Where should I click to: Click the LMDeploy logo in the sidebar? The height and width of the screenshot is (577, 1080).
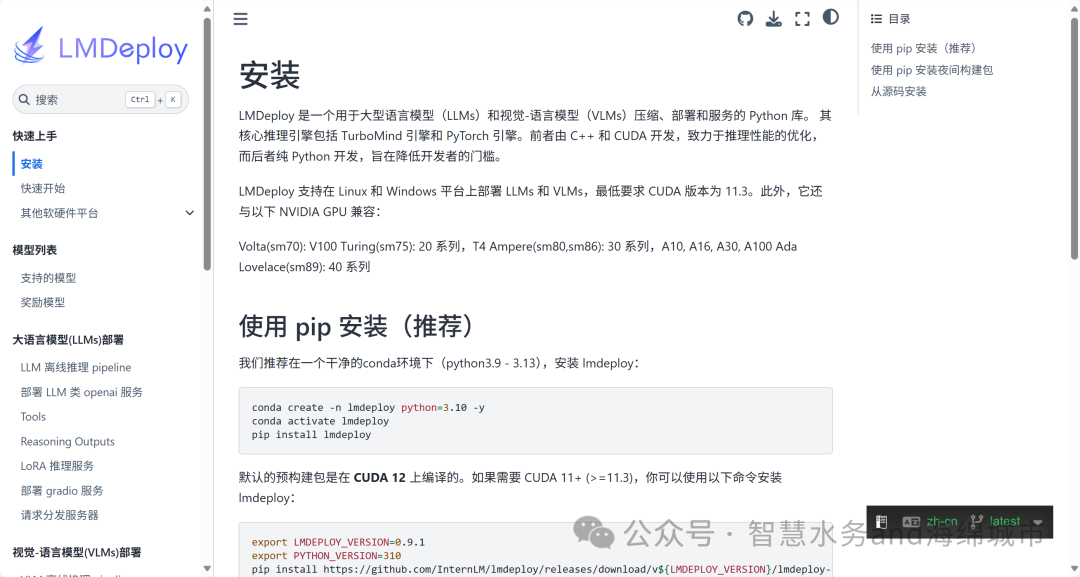pos(100,46)
